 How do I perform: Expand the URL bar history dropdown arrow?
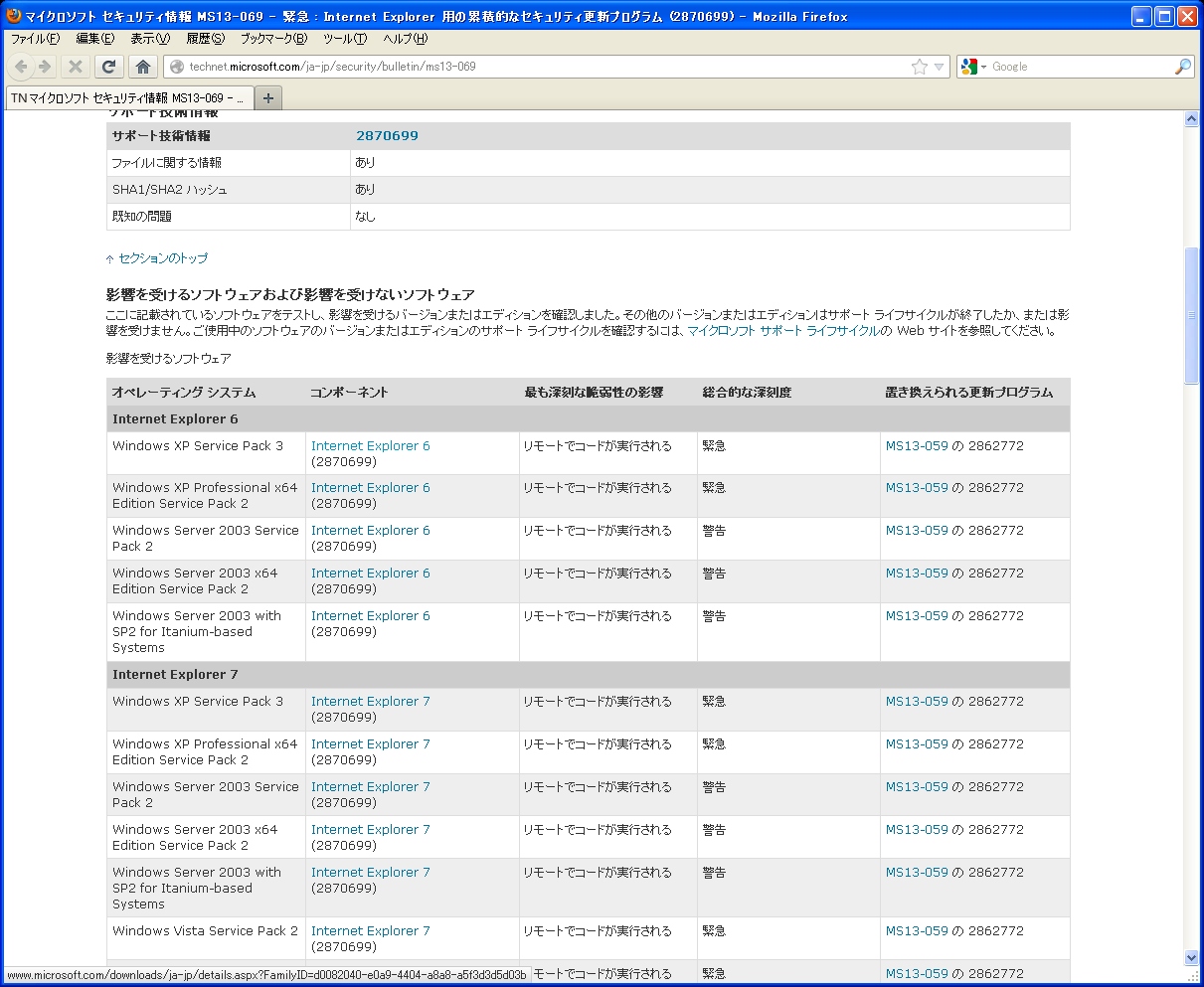tap(939, 67)
